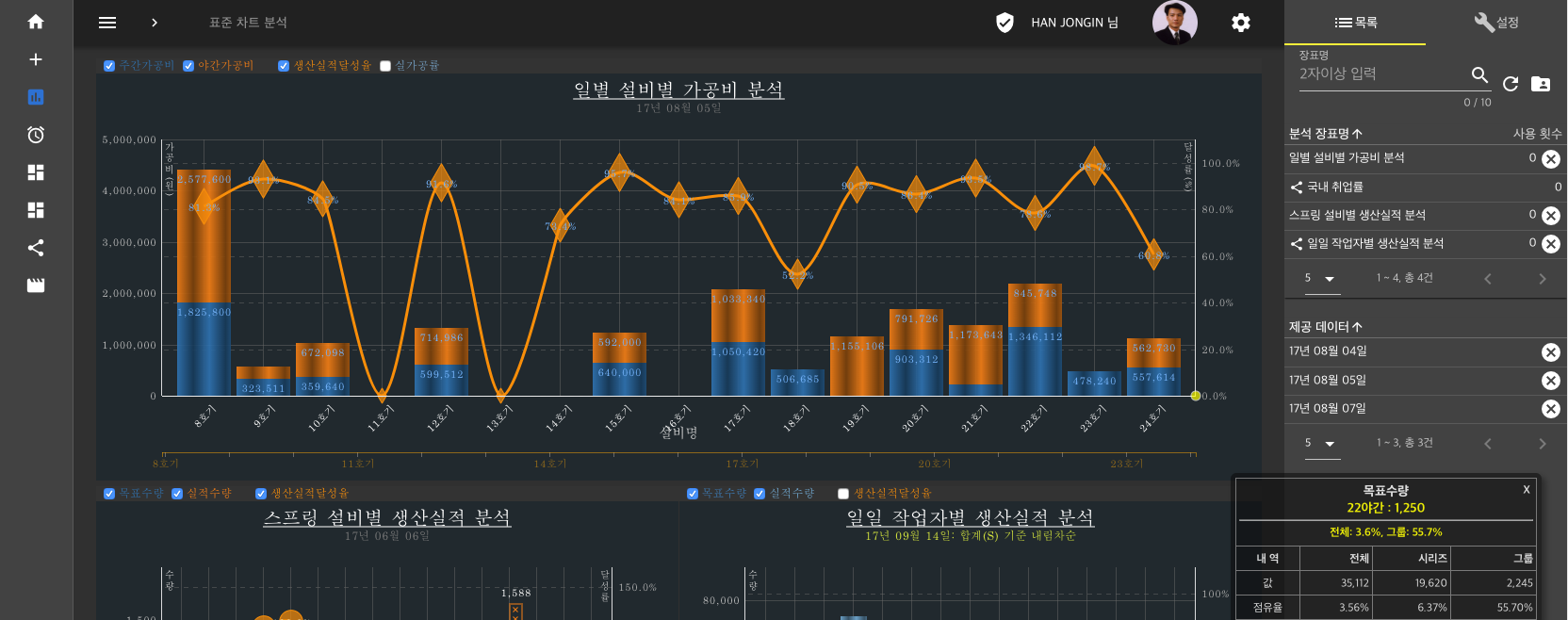Open the hamburger menu icon
1568x620 pixels.
coord(107,23)
